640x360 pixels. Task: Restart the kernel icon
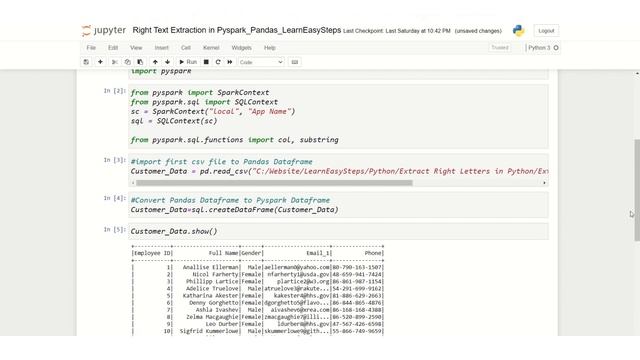(x=218, y=62)
